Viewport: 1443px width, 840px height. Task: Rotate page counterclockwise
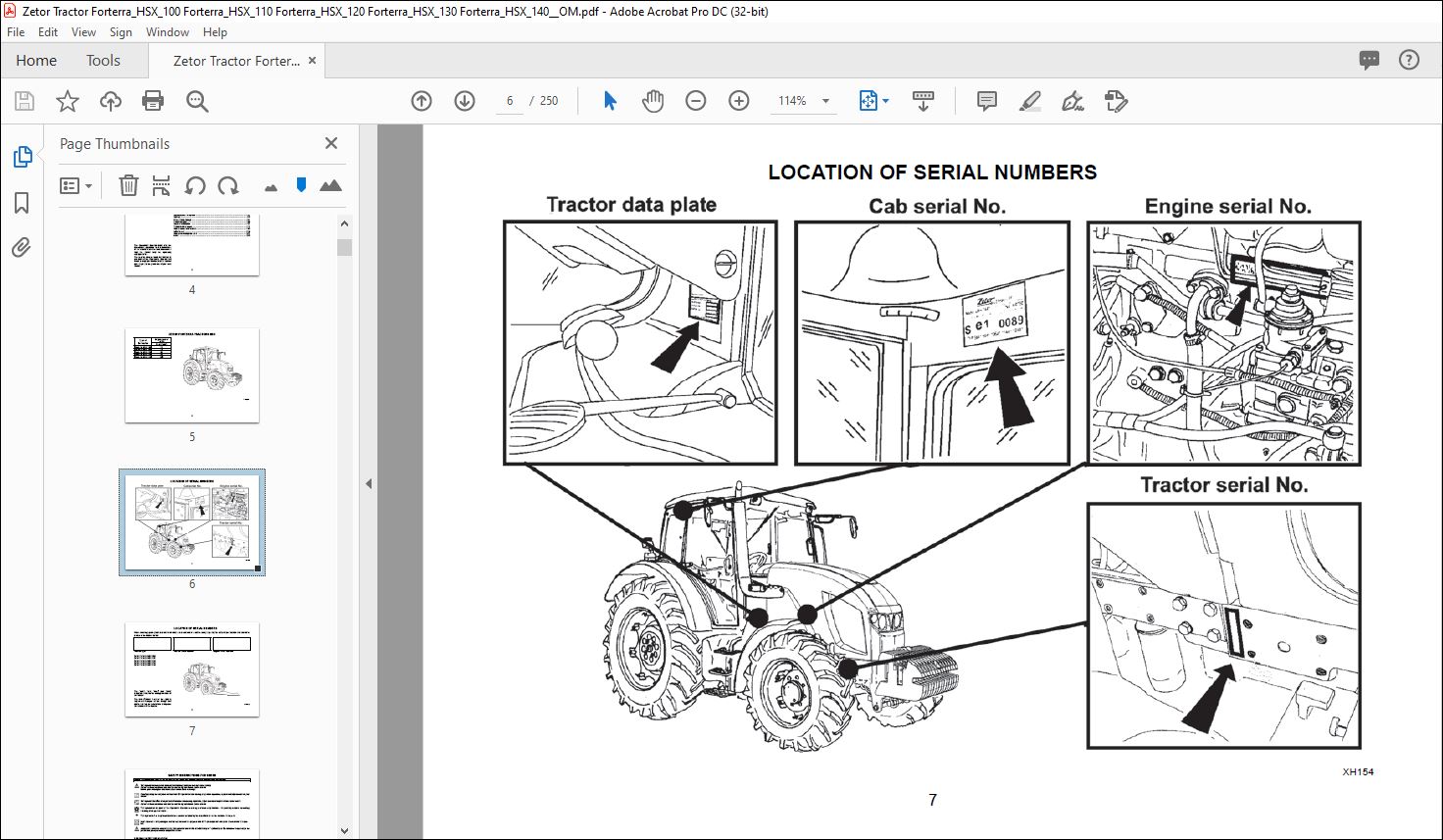pyautogui.click(x=195, y=185)
